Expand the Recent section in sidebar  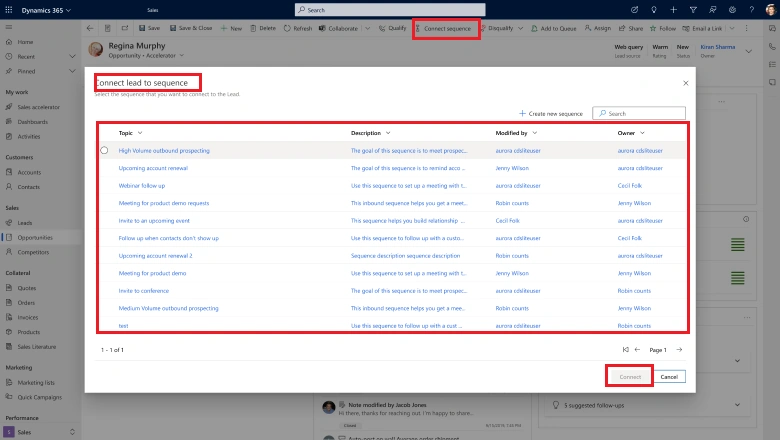(x=72, y=57)
